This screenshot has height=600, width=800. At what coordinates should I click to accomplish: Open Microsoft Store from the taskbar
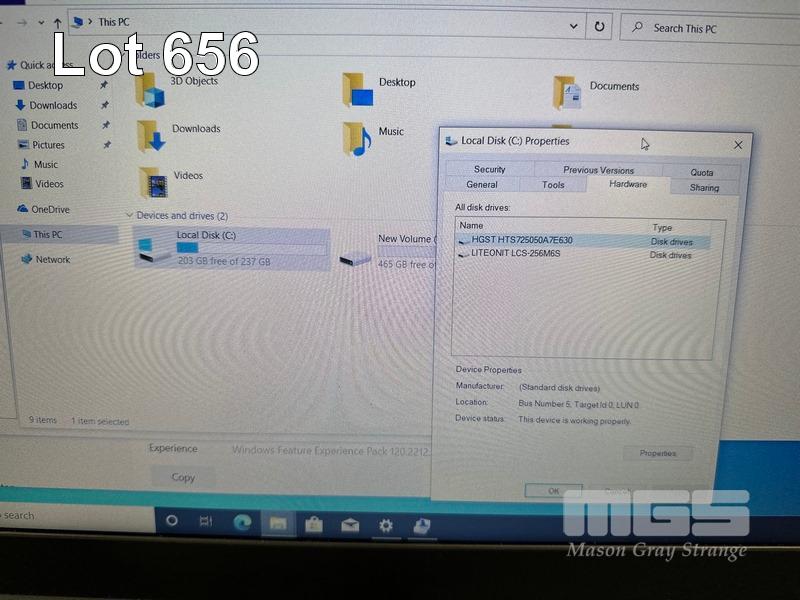pos(313,524)
